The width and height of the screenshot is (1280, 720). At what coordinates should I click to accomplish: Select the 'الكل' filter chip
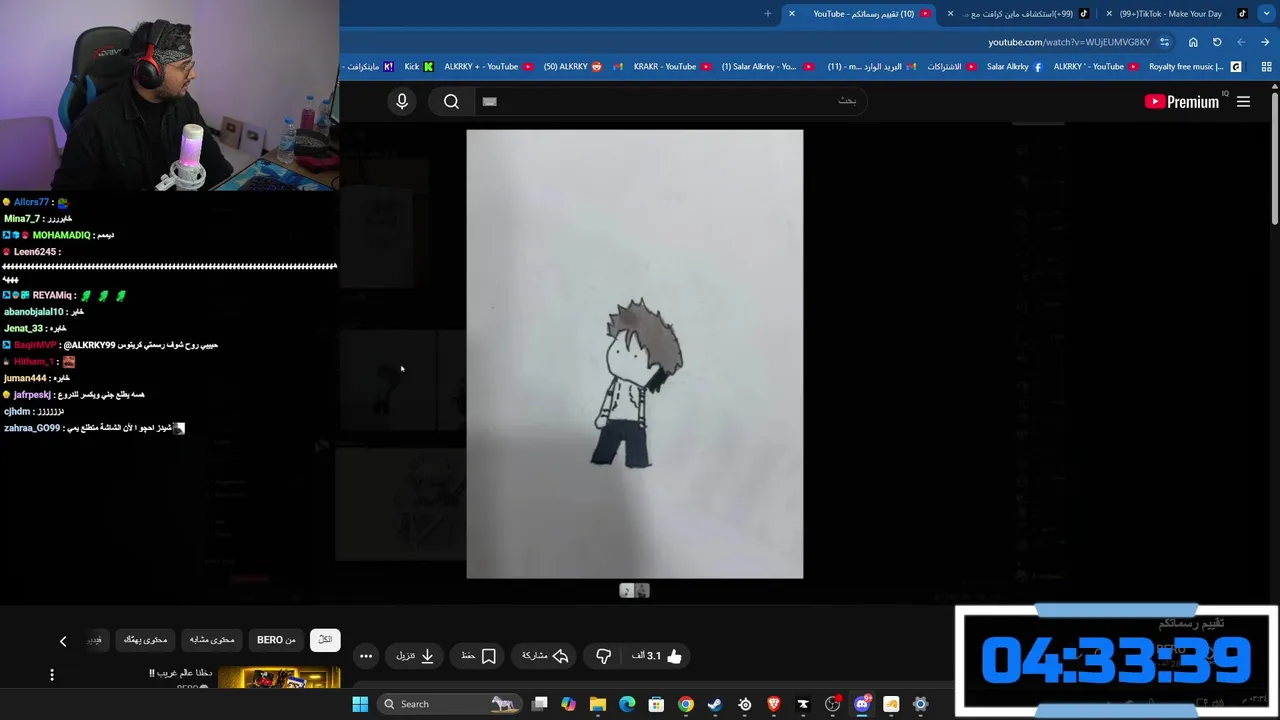pos(325,640)
